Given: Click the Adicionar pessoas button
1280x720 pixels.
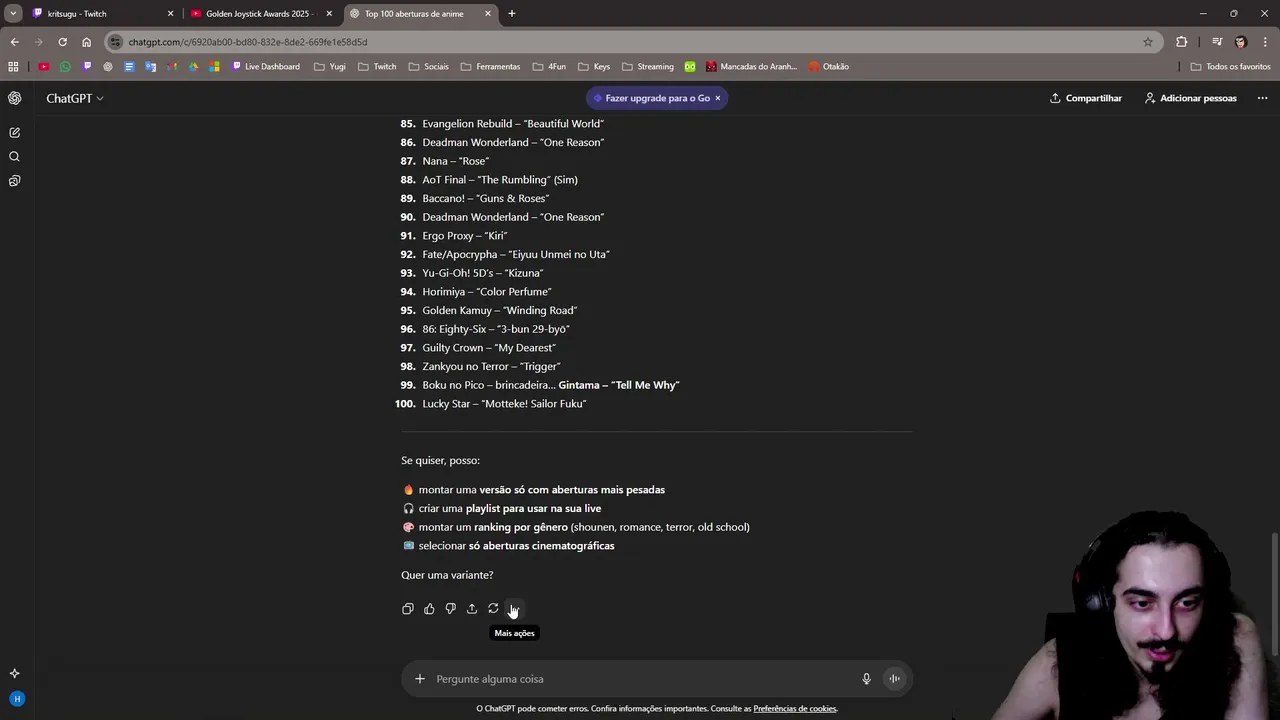Looking at the screenshot, I should click(x=1190, y=98).
